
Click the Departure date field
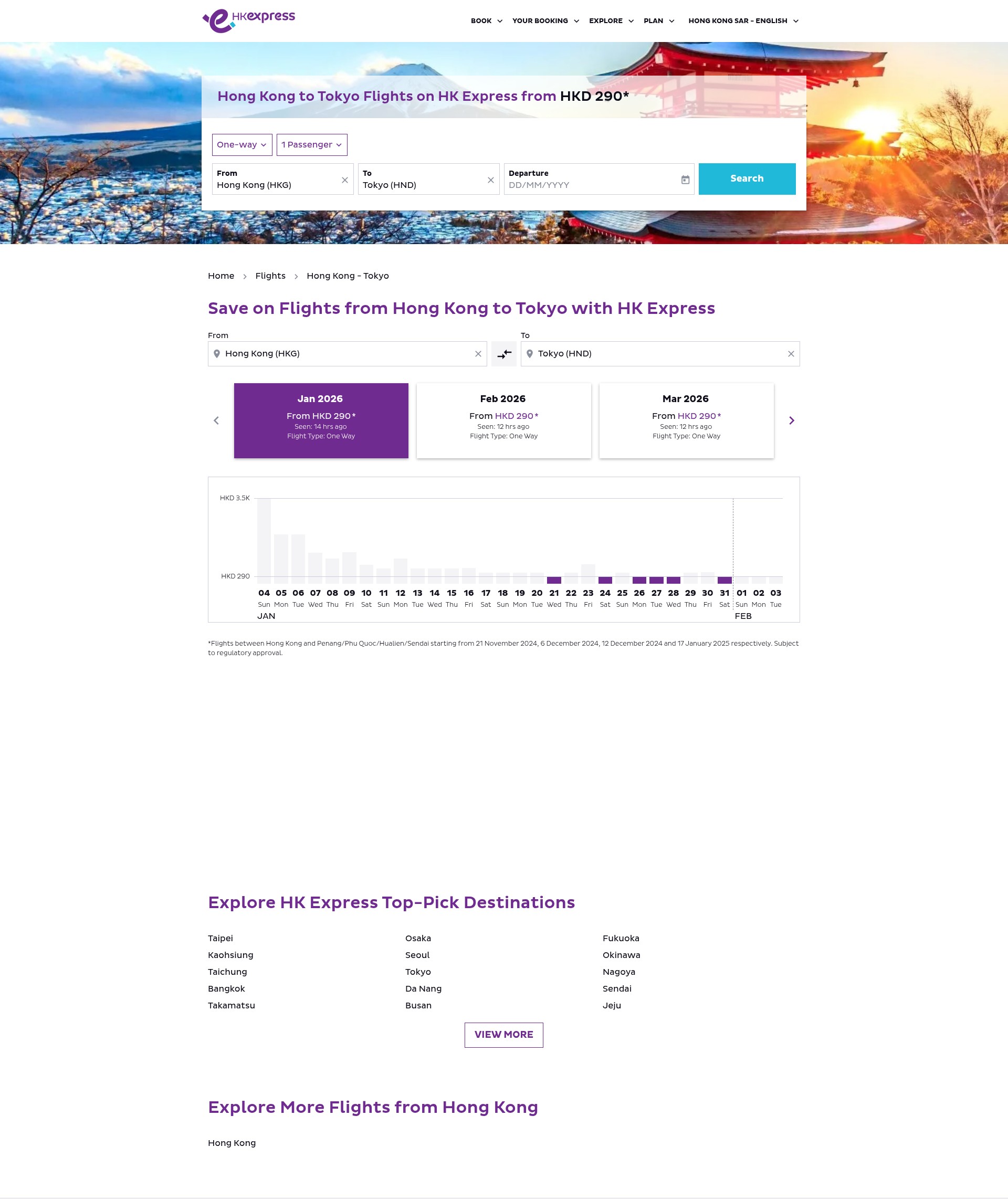tap(598, 179)
